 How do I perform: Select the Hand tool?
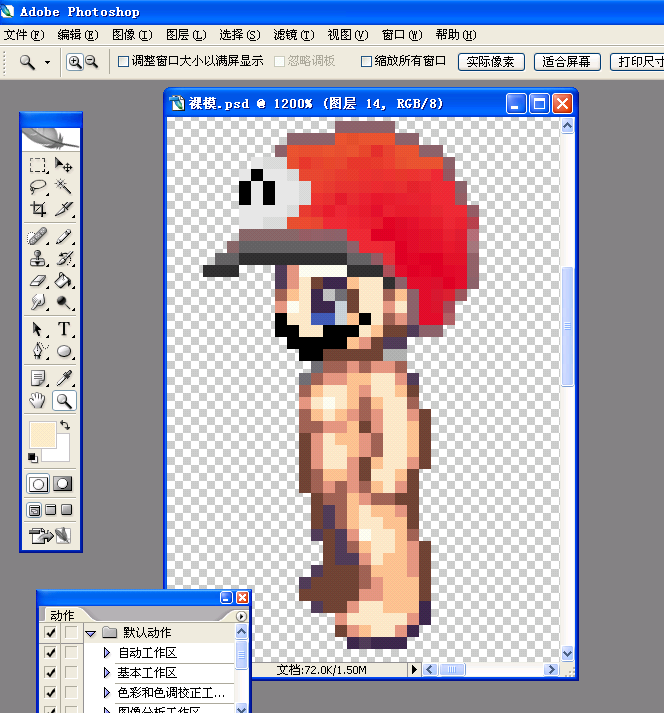click(x=38, y=401)
